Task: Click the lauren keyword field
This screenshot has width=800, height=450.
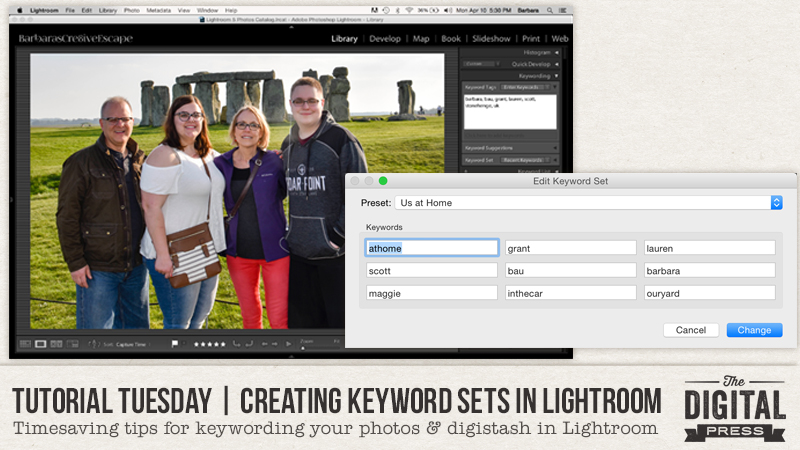Action: click(710, 248)
